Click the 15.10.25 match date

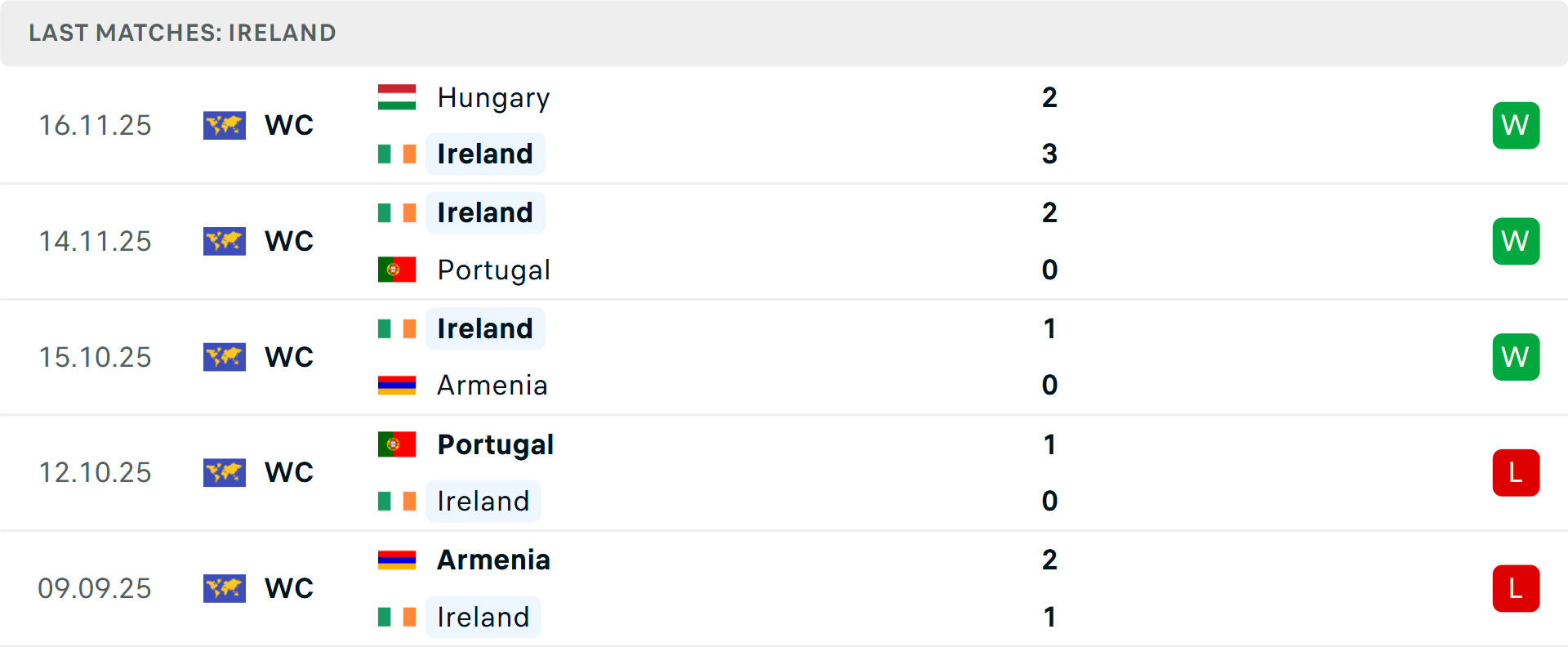(x=96, y=357)
